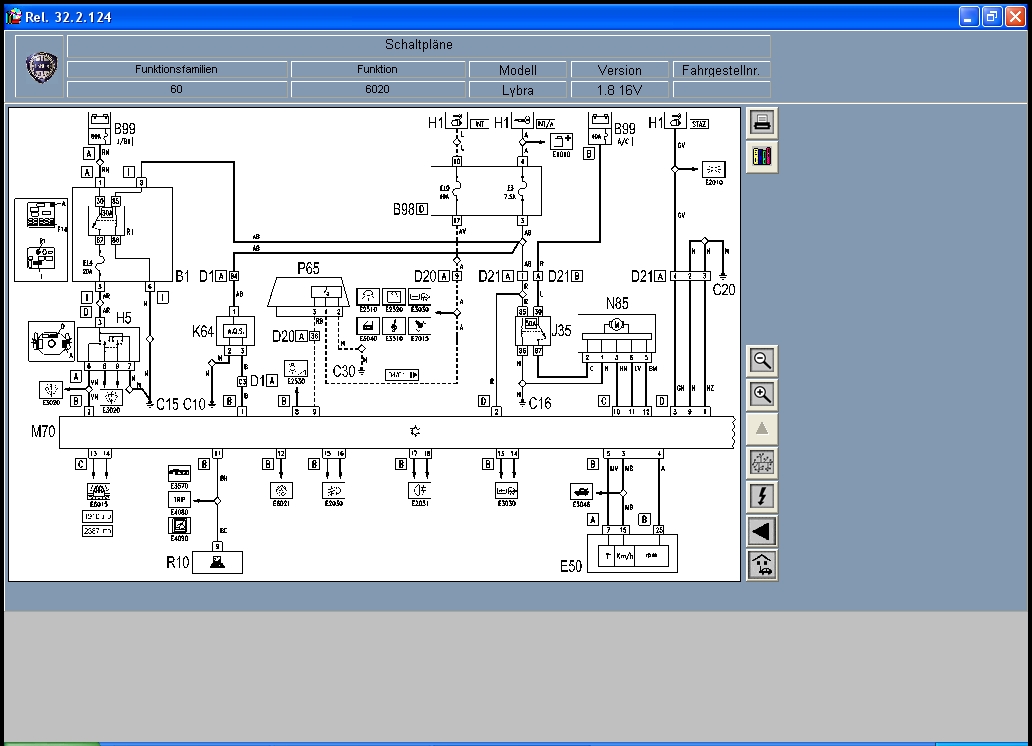Open the E5046 car component icon
This screenshot has width=1032, height=746.
581,492
